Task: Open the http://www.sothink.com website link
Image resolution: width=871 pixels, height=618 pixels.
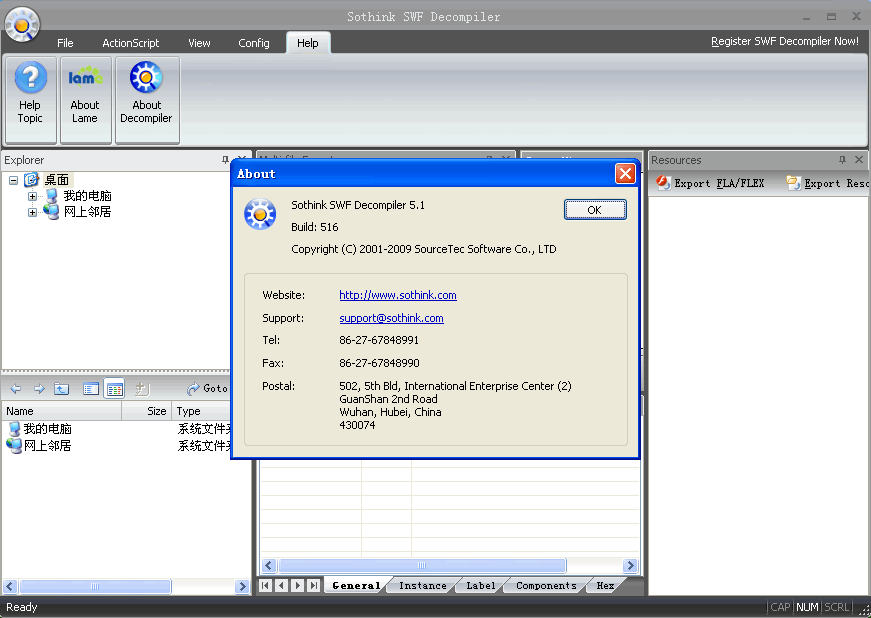Action: (x=398, y=295)
